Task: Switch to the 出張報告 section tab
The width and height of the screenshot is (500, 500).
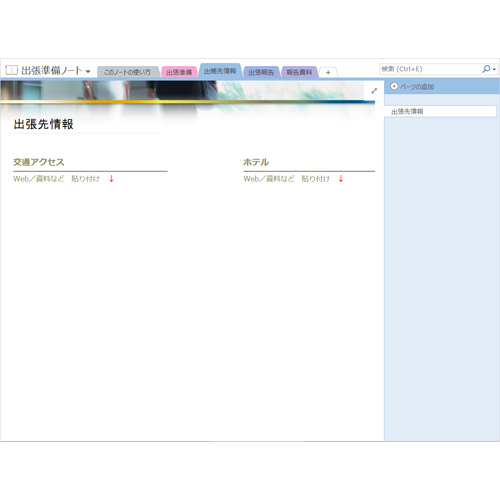Action: click(261, 72)
